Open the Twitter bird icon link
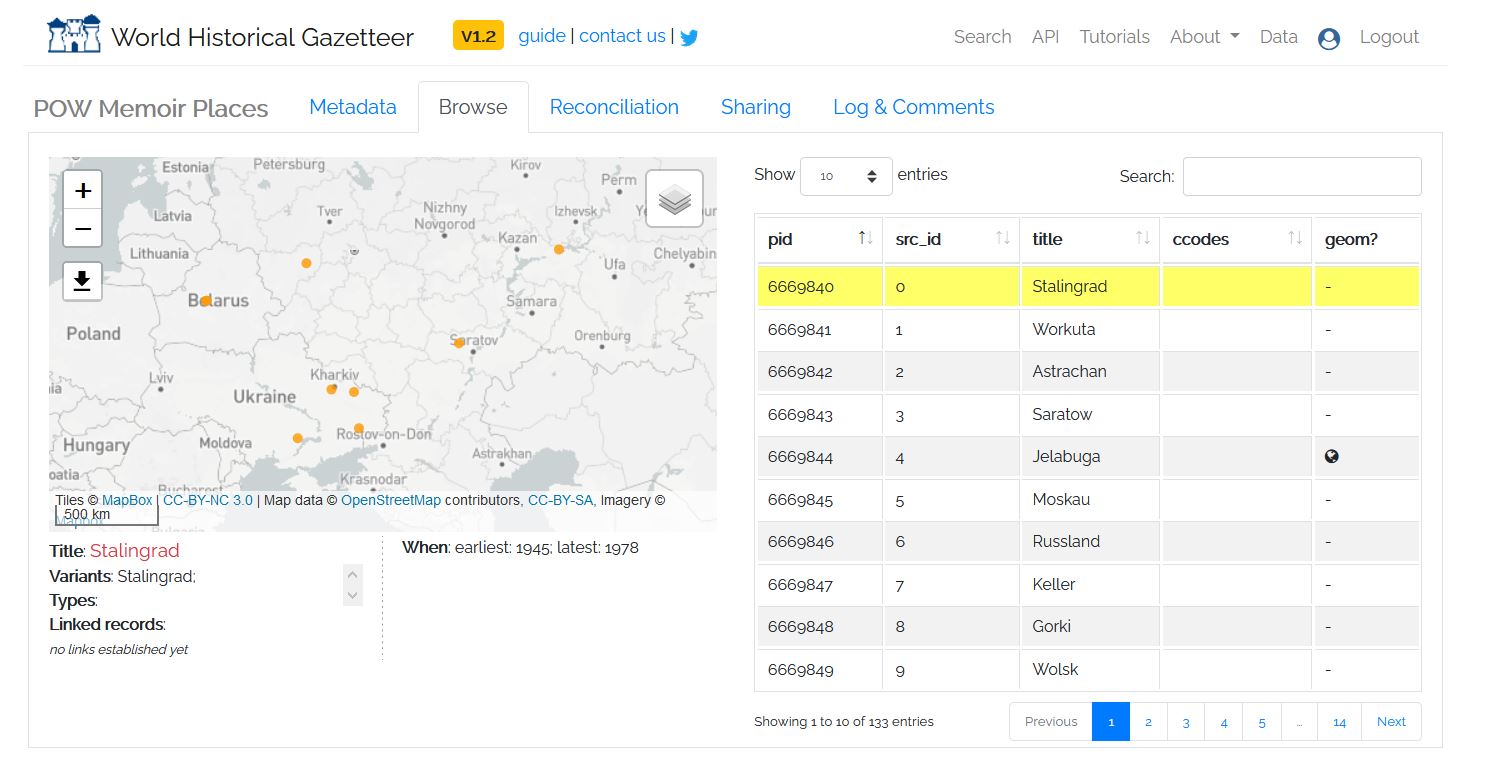The width and height of the screenshot is (1512, 768). coord(689,37)
